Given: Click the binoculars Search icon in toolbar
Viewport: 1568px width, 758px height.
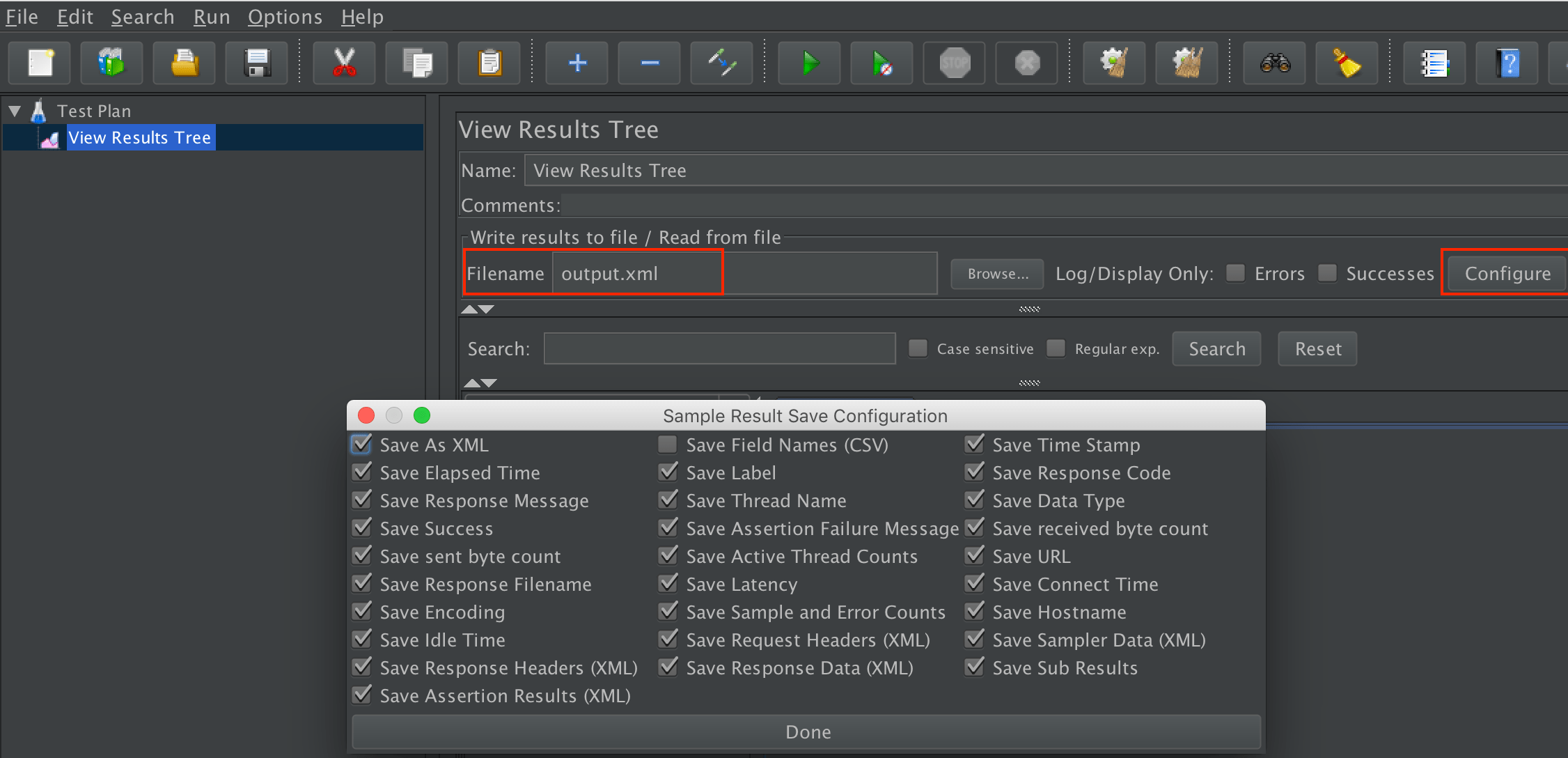Looking at the screenshot, I should click(x=1275, y=63).
